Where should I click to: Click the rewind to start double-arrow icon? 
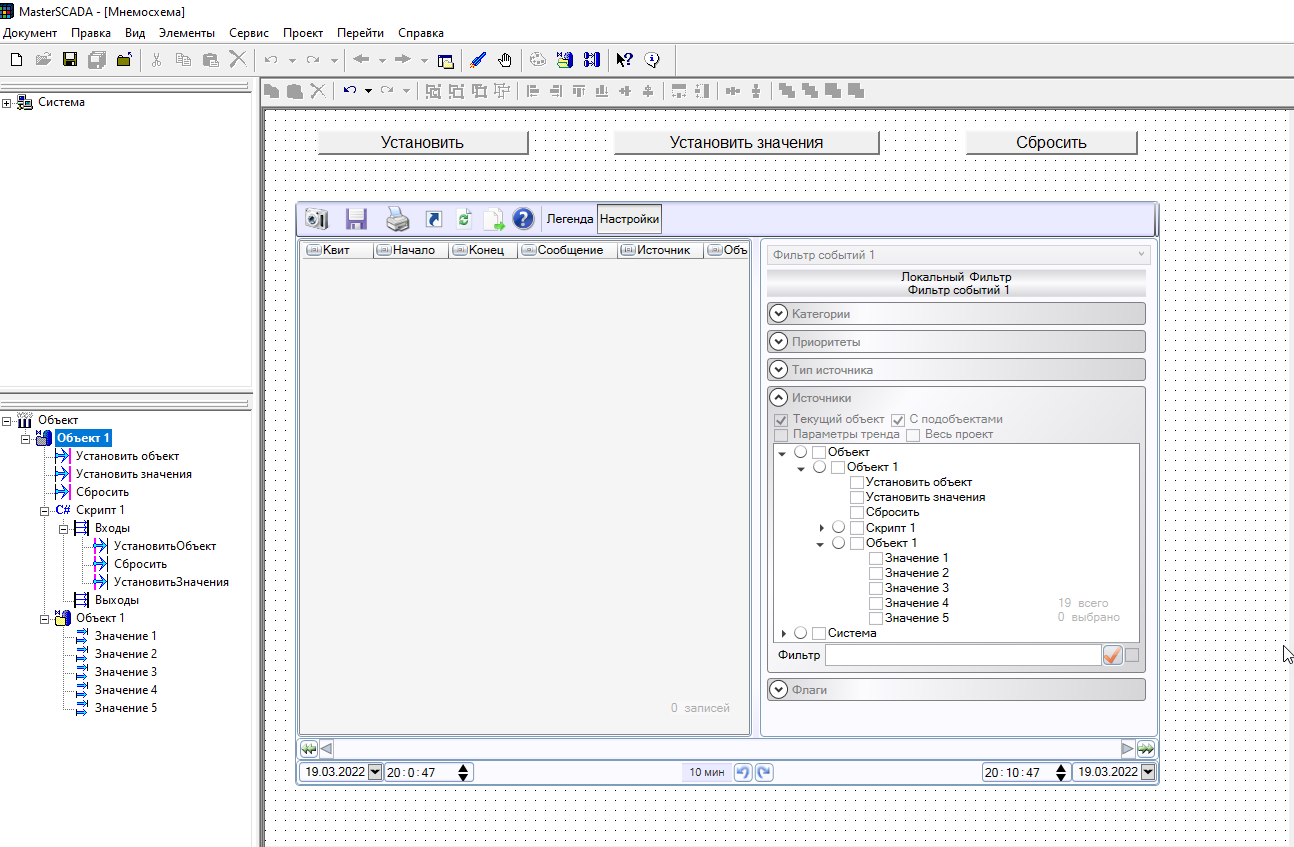click(x=309, y=748)
